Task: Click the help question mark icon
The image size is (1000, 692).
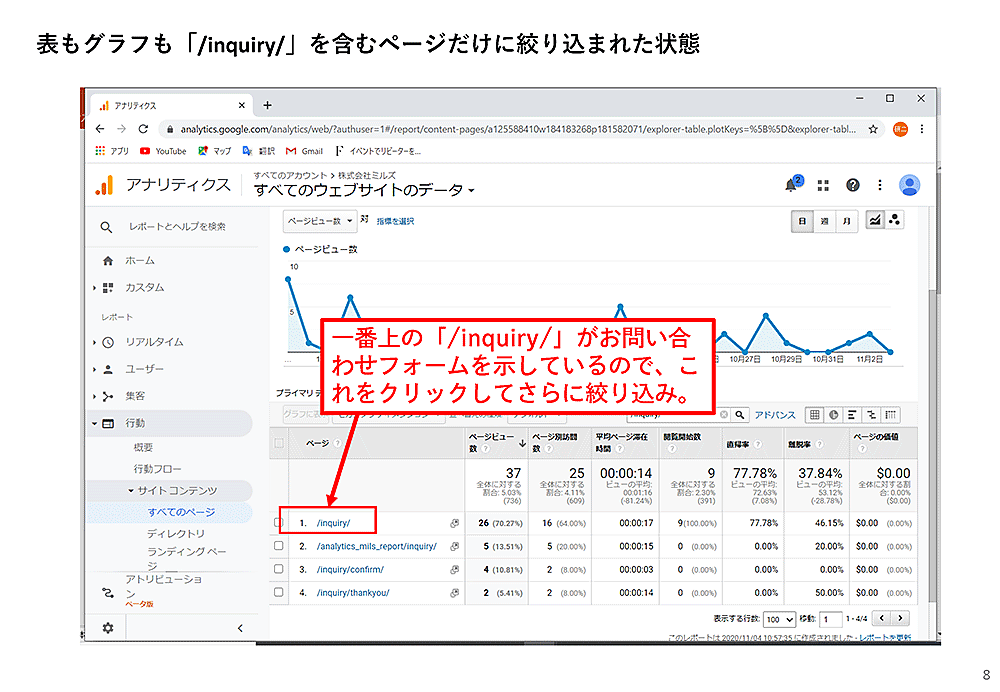Action: 852,185
